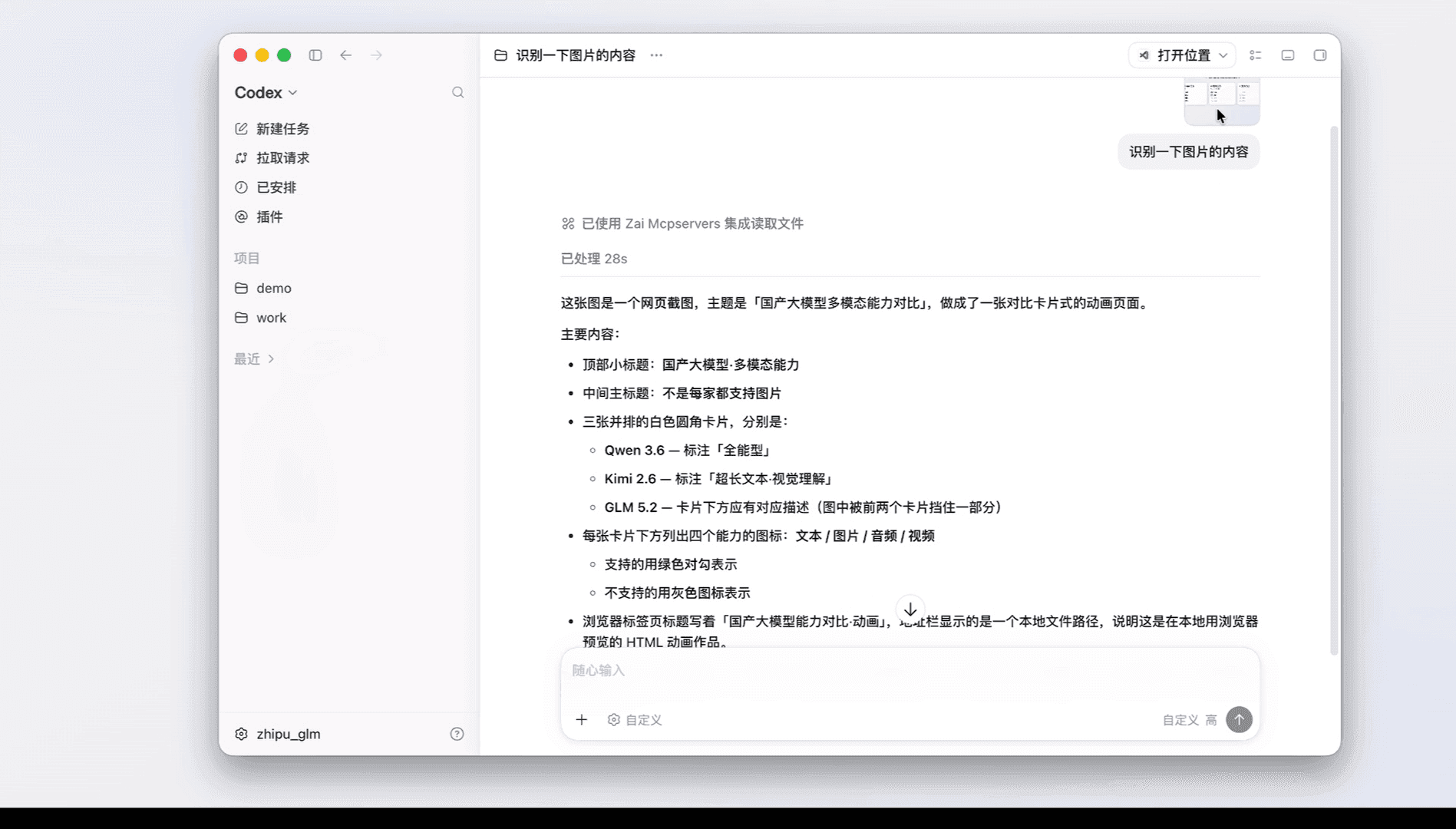The image size is (1456, 829).
Task: Click the 已处理 28s status
Action: point(594,259)
